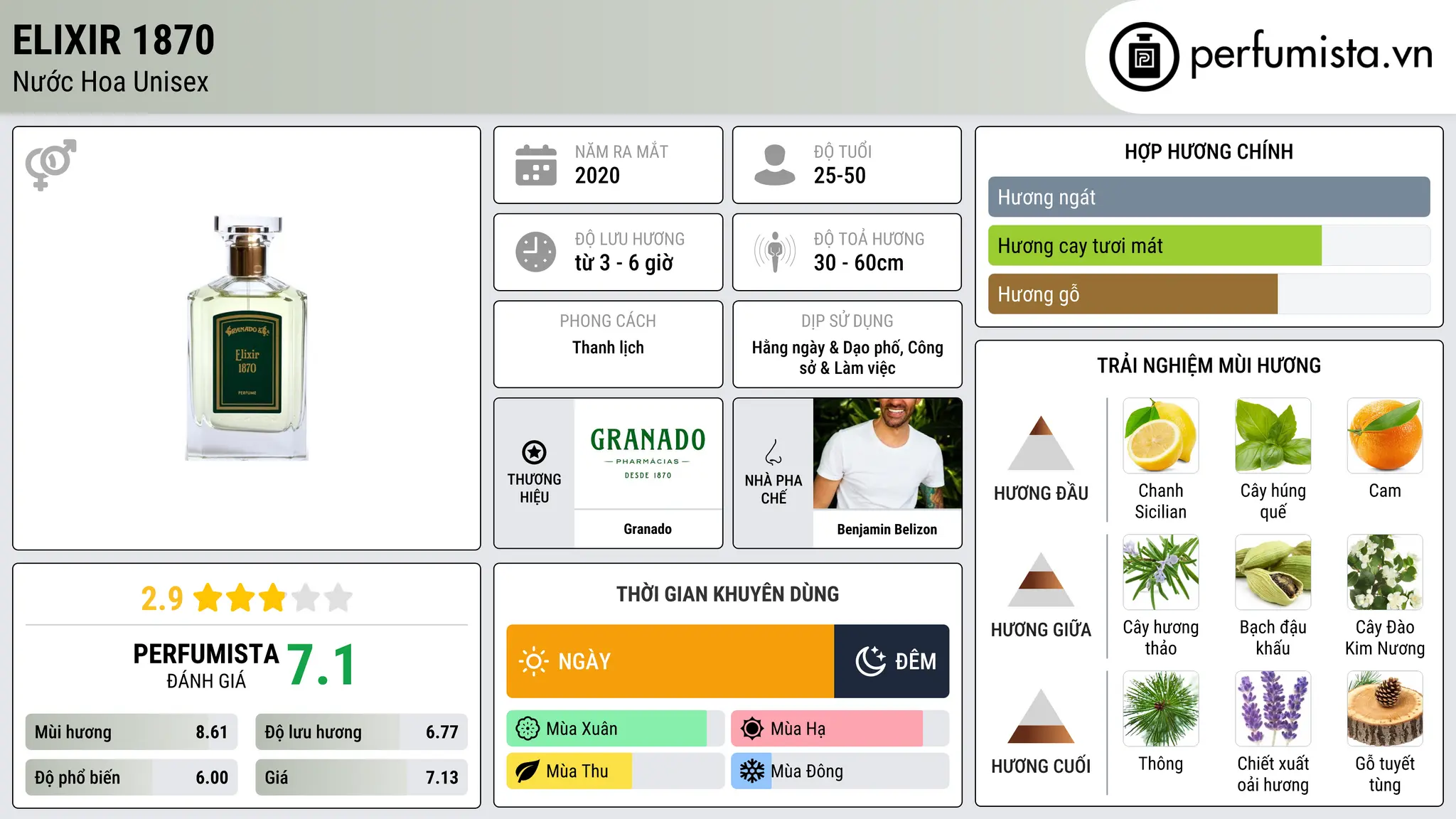Image resolution: width=1456 pixels, height=819 pixels.
Task: Click the Hương đầu pyramid icon
Action: click(1041, 443)
